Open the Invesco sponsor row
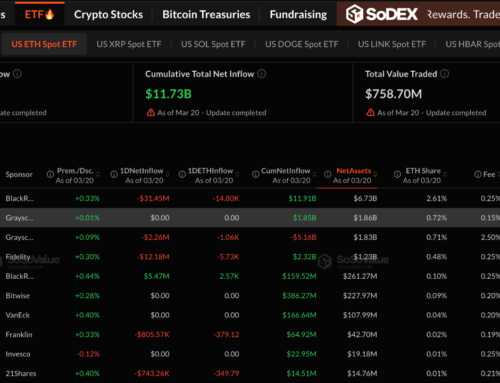The height and width of the screenshot is (383, 500). click(250, 354)
